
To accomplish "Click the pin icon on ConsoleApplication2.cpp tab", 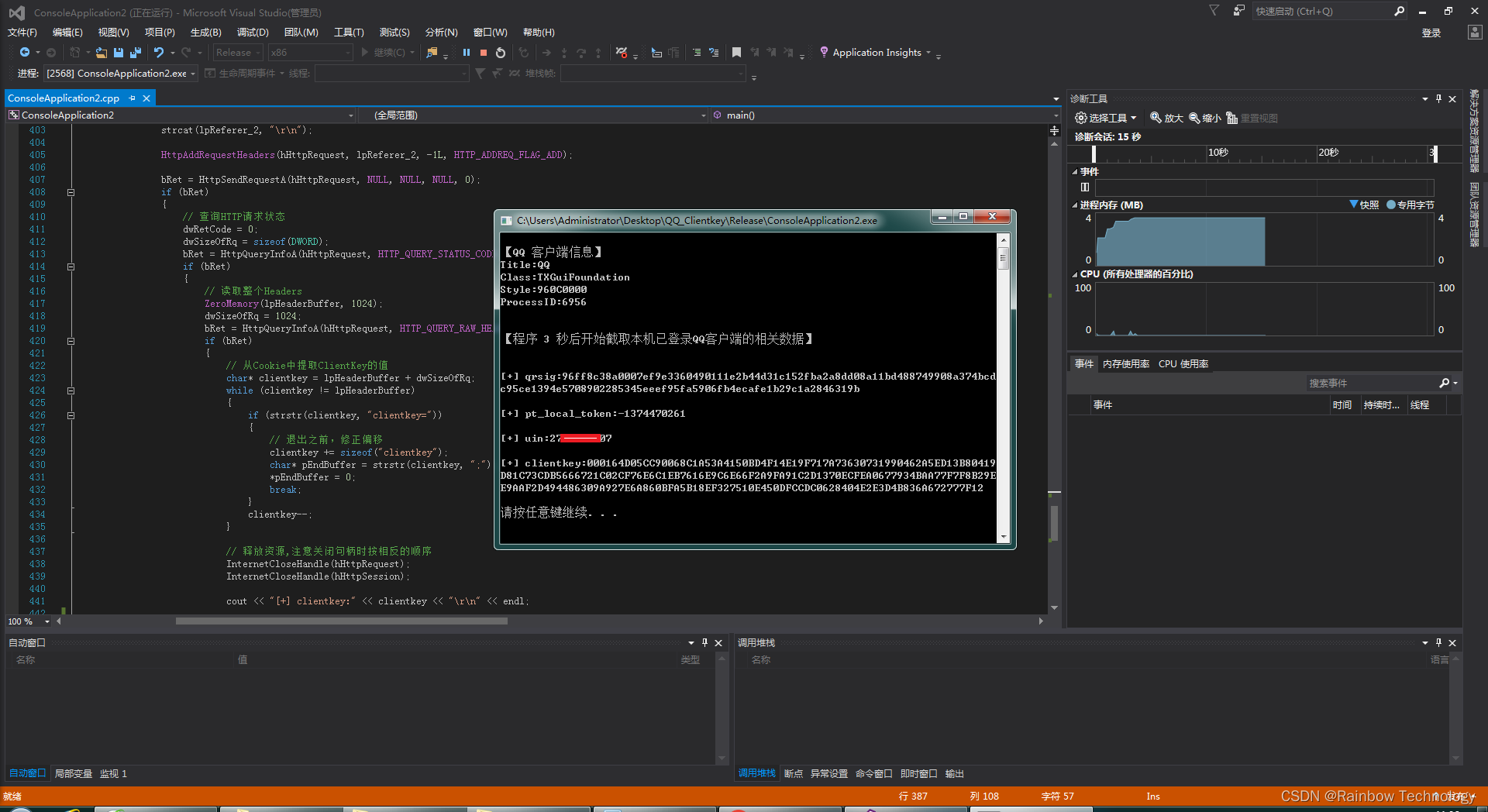I will pyautogui.click(x=133, y=98).
